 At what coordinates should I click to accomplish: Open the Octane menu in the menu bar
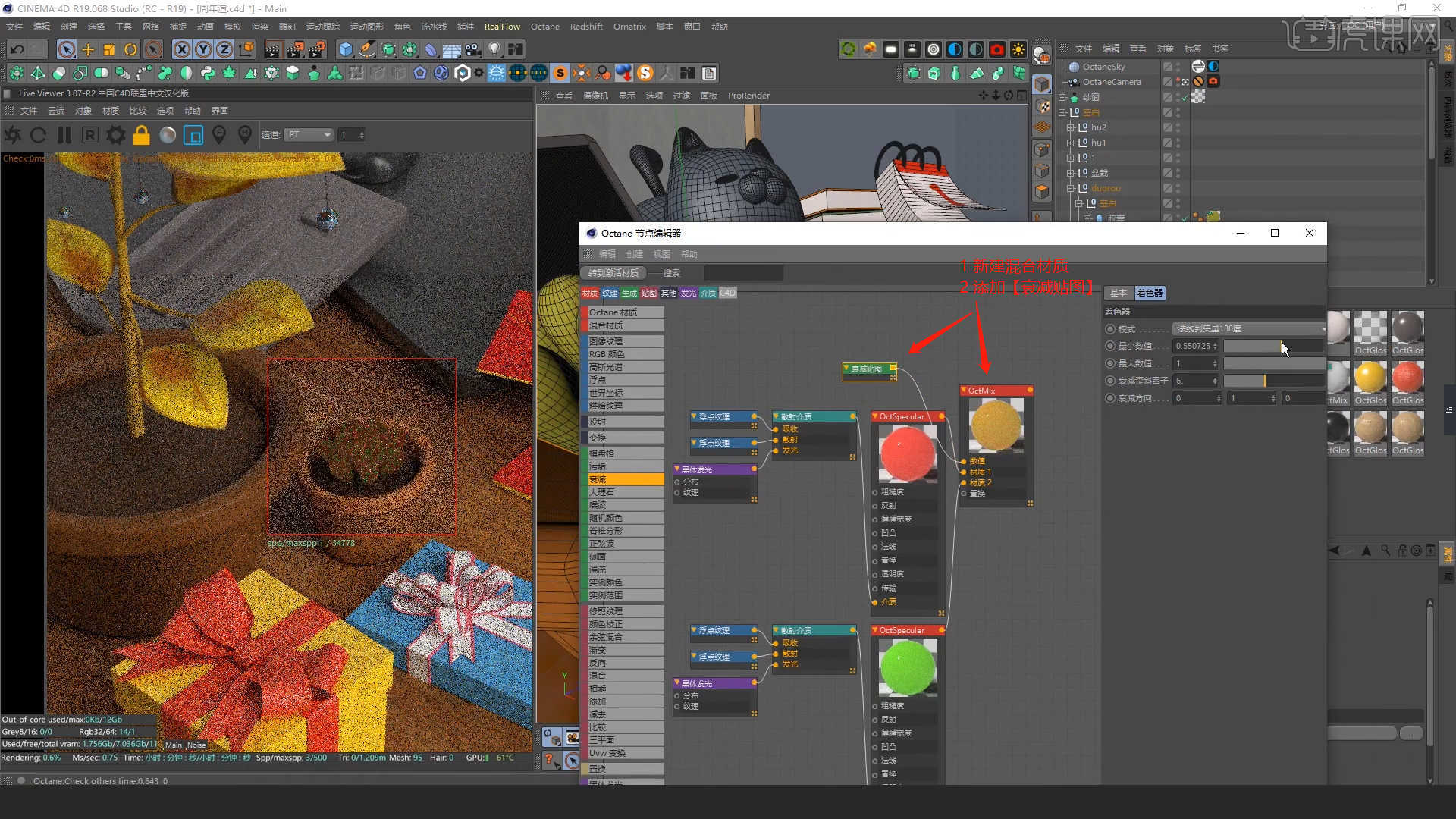click(544, 27)
